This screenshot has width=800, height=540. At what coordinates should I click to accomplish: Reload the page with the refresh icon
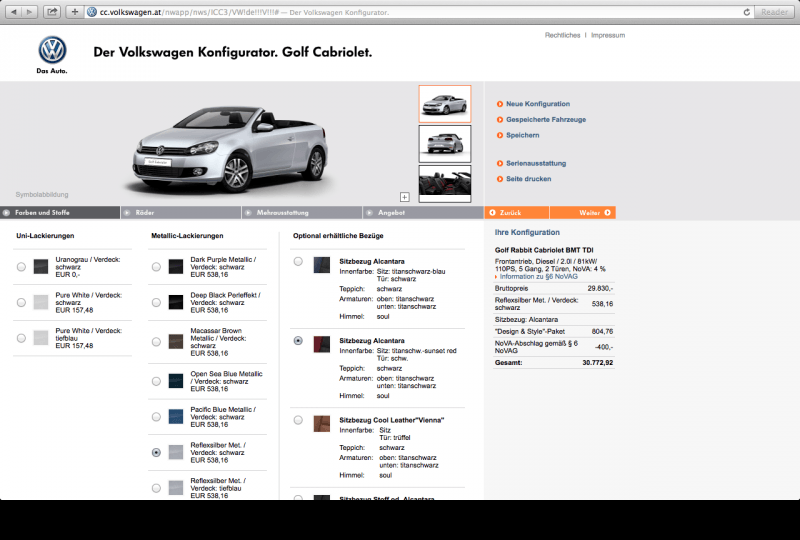coord(746,12)
